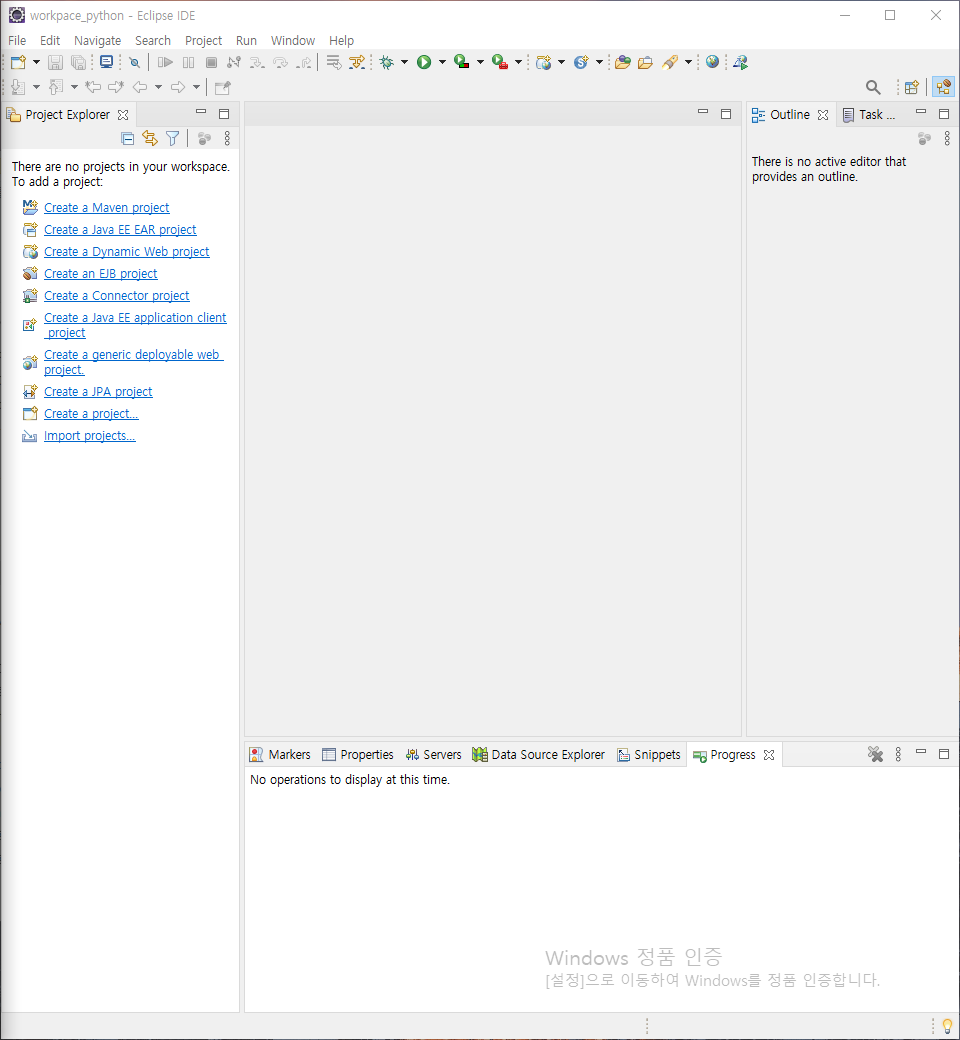This screenshot has height=1040, width=960.
Task: Click the Open Perspective icon
Action: tap(912, 87)
